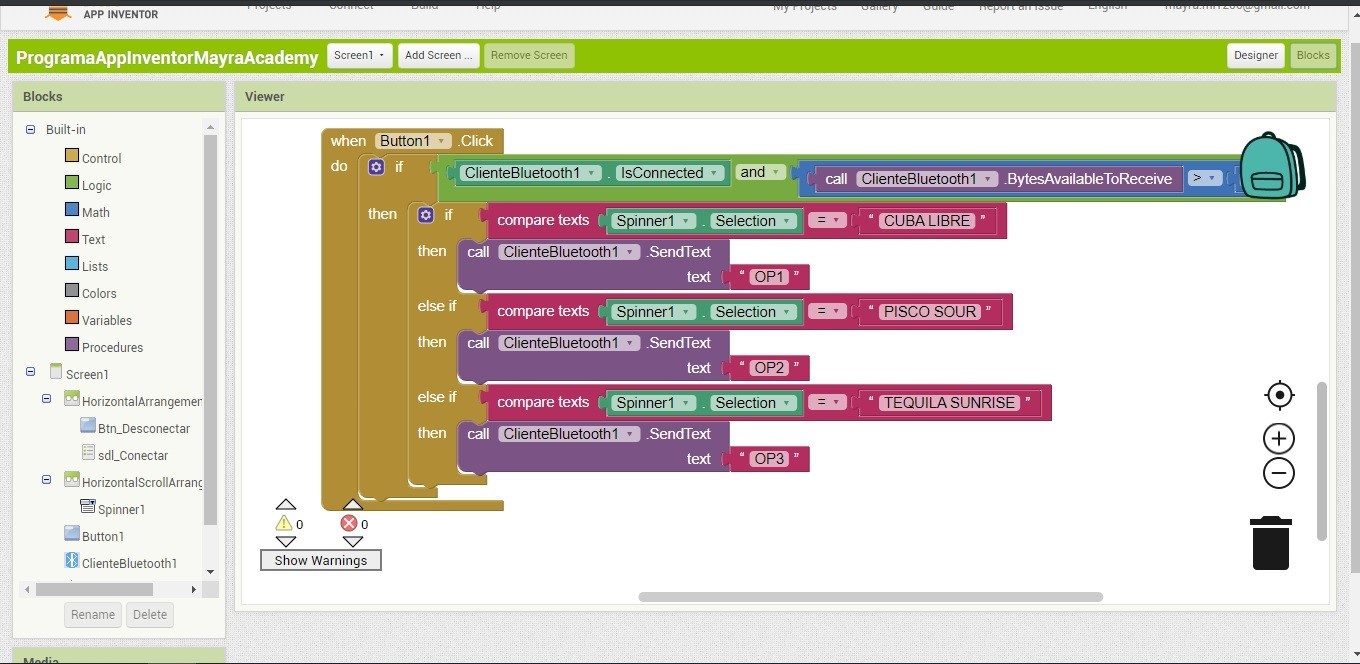Click the CUBA LIBRE text literal

927,221
